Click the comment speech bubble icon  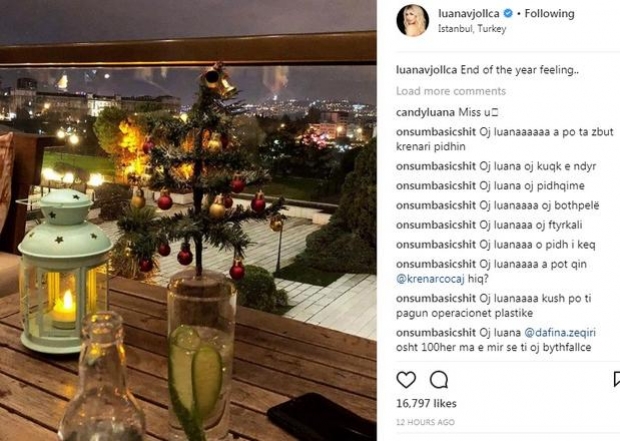438,380
